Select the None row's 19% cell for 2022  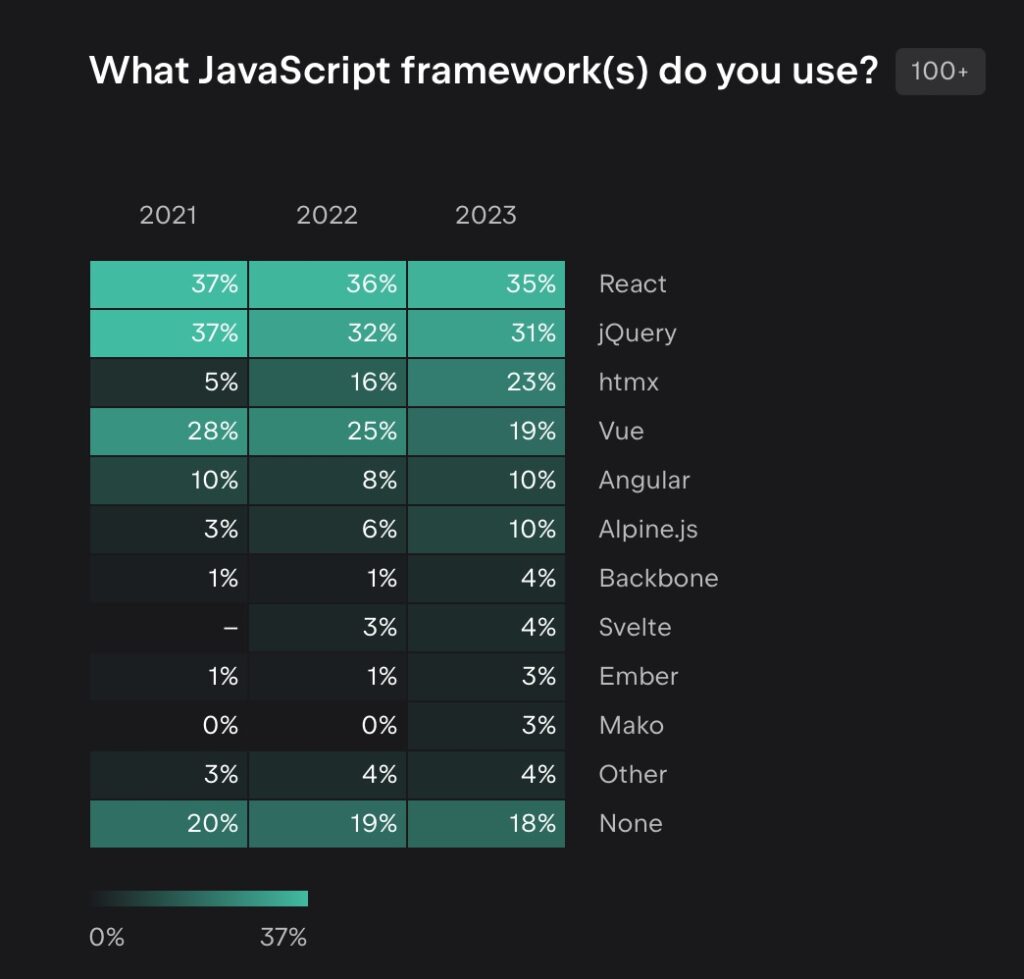click(x=327, y=824)
